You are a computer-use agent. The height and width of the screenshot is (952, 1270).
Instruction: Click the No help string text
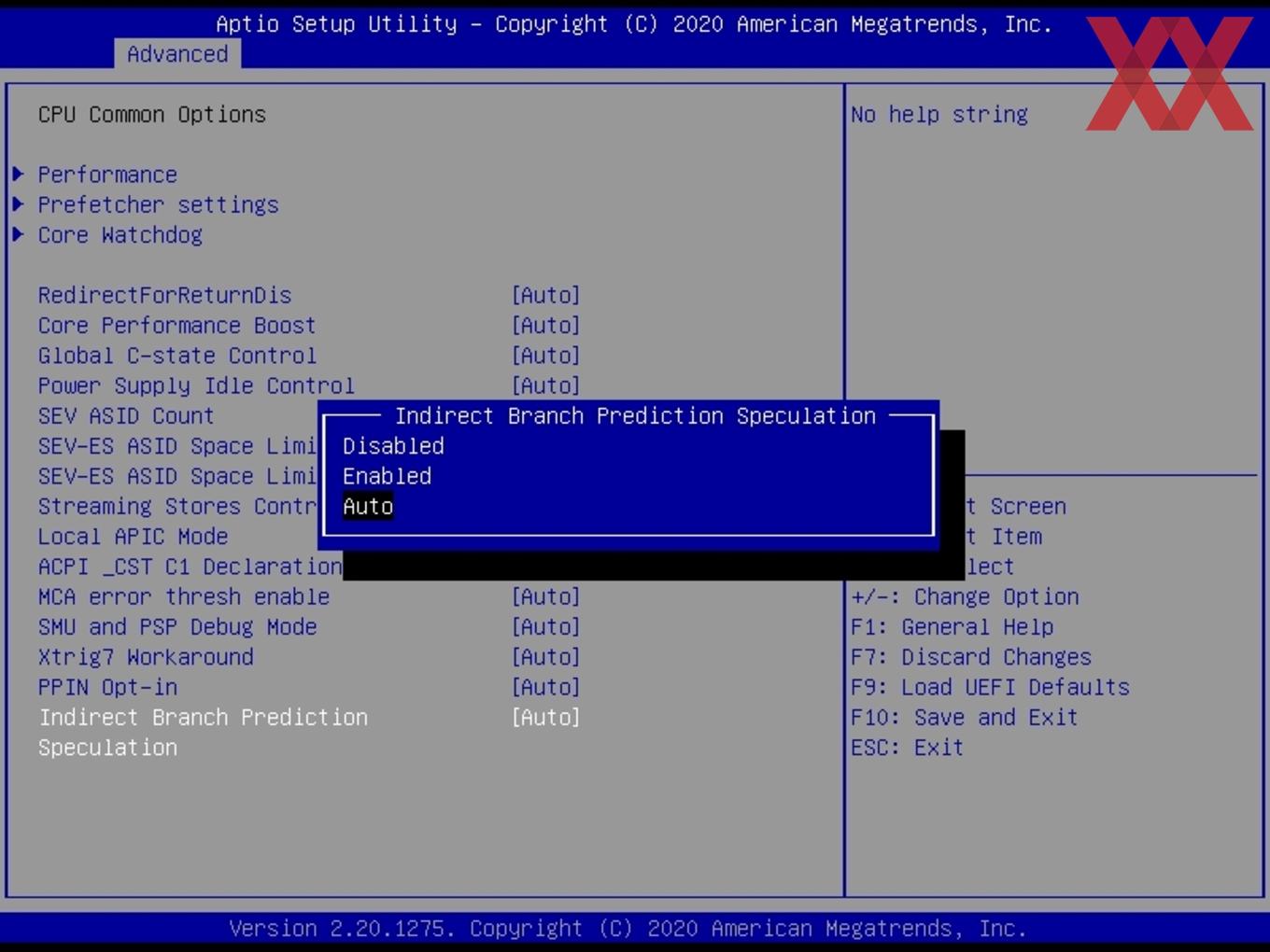[939, 114]
